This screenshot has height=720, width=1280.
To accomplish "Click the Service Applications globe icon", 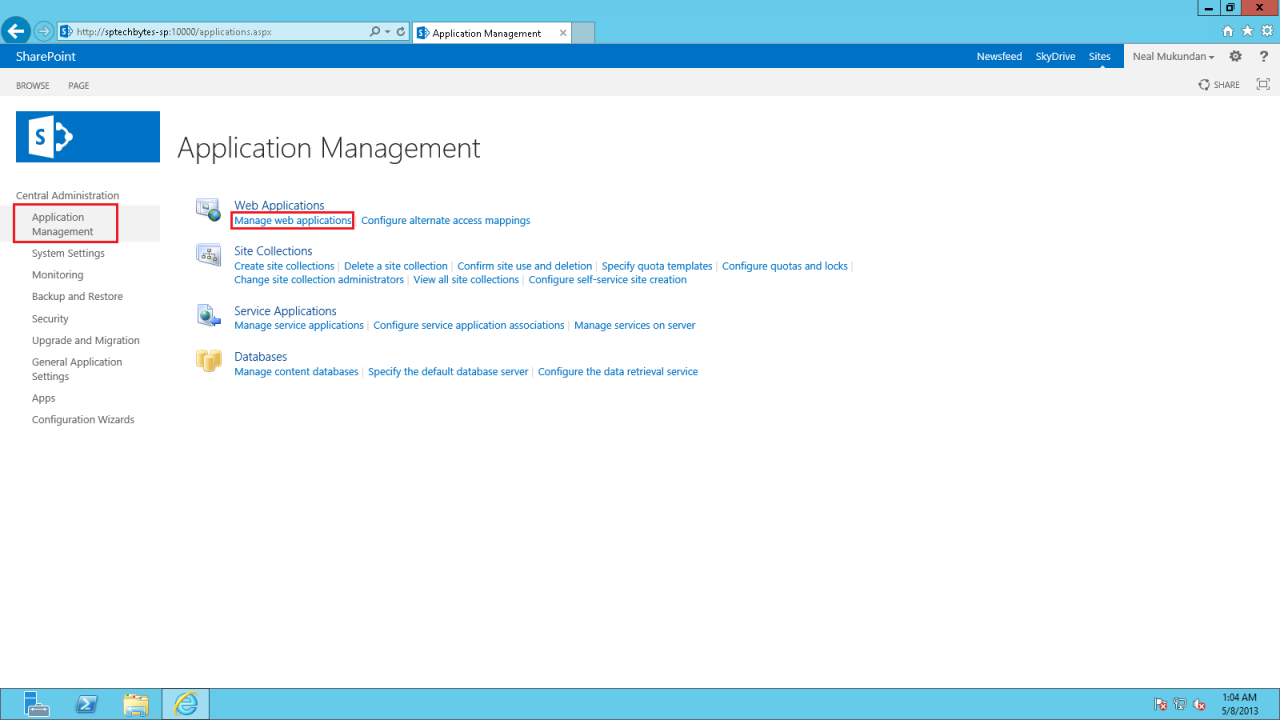I will point(208,314).
